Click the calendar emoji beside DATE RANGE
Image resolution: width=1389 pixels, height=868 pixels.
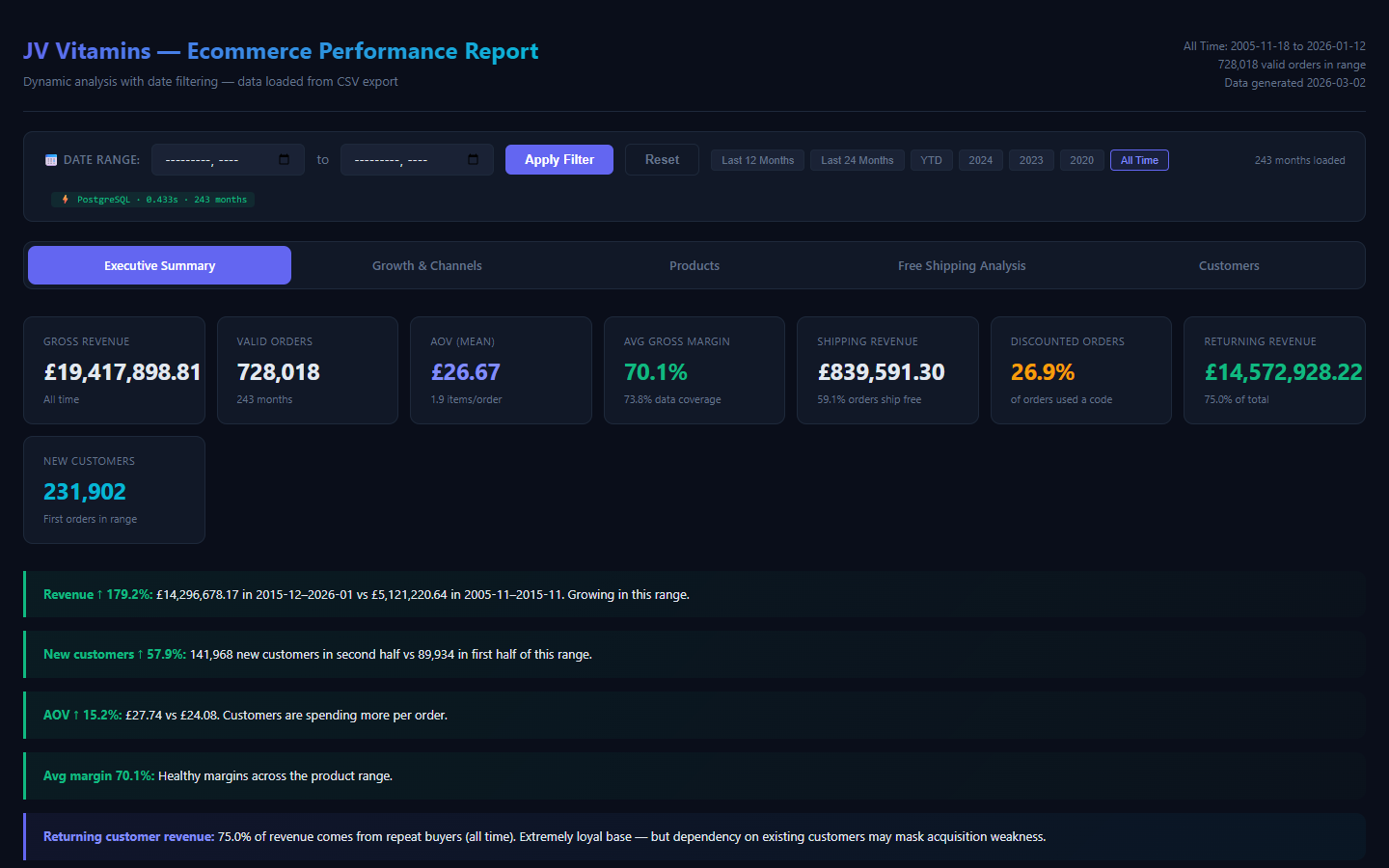point(51,160)
